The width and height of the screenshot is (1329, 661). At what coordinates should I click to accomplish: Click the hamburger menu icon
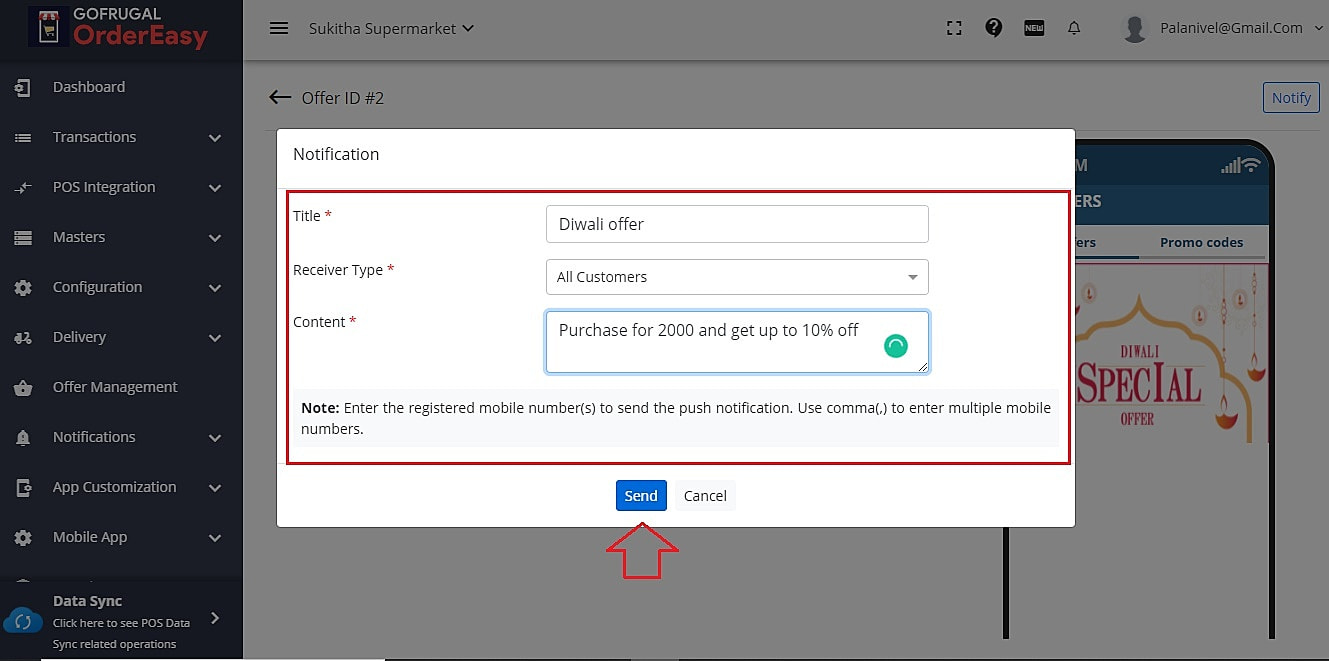coord(279,28)
